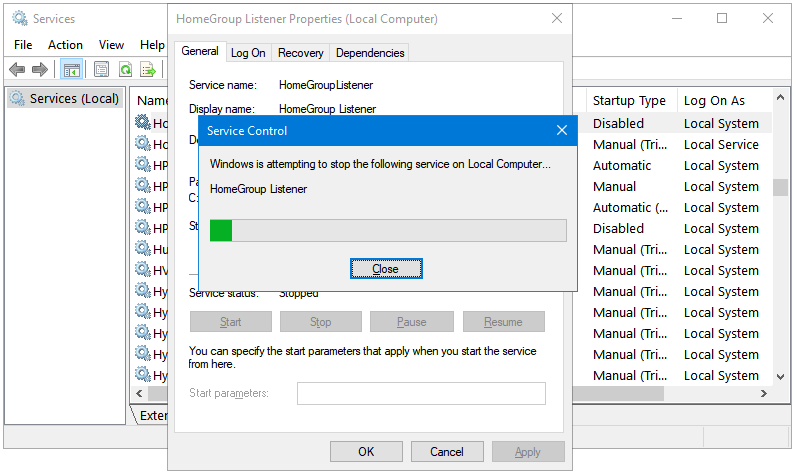This screenshot has width=797, height=475.
Task: Open the Dependencies tab
Action: (x=370, y=53)
